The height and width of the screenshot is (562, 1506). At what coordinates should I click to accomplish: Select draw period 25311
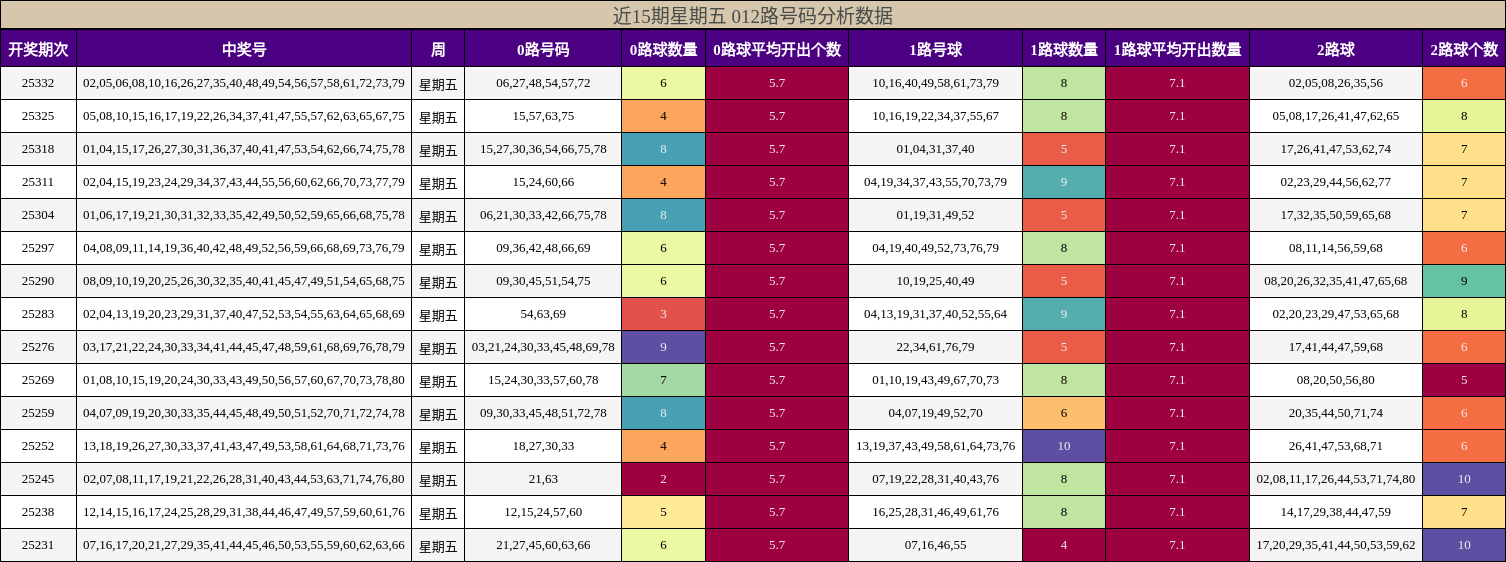(x=38, y=182)
